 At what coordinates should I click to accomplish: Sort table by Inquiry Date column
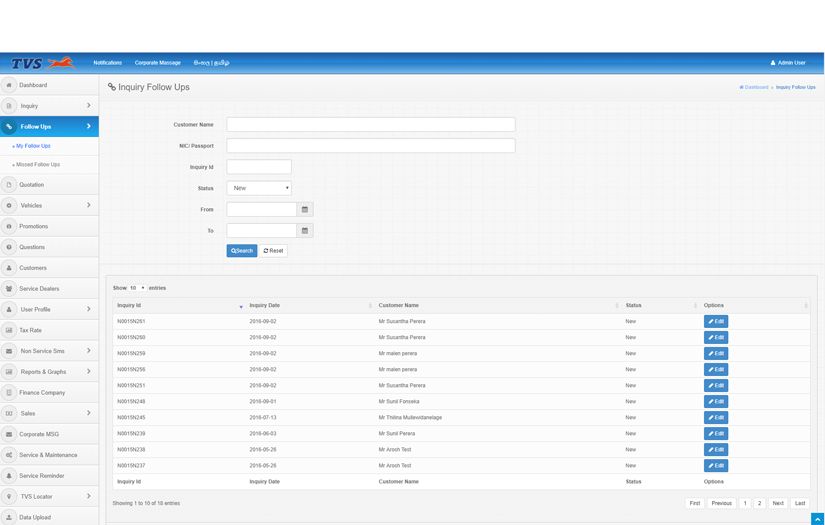click(x=309, y=306)
